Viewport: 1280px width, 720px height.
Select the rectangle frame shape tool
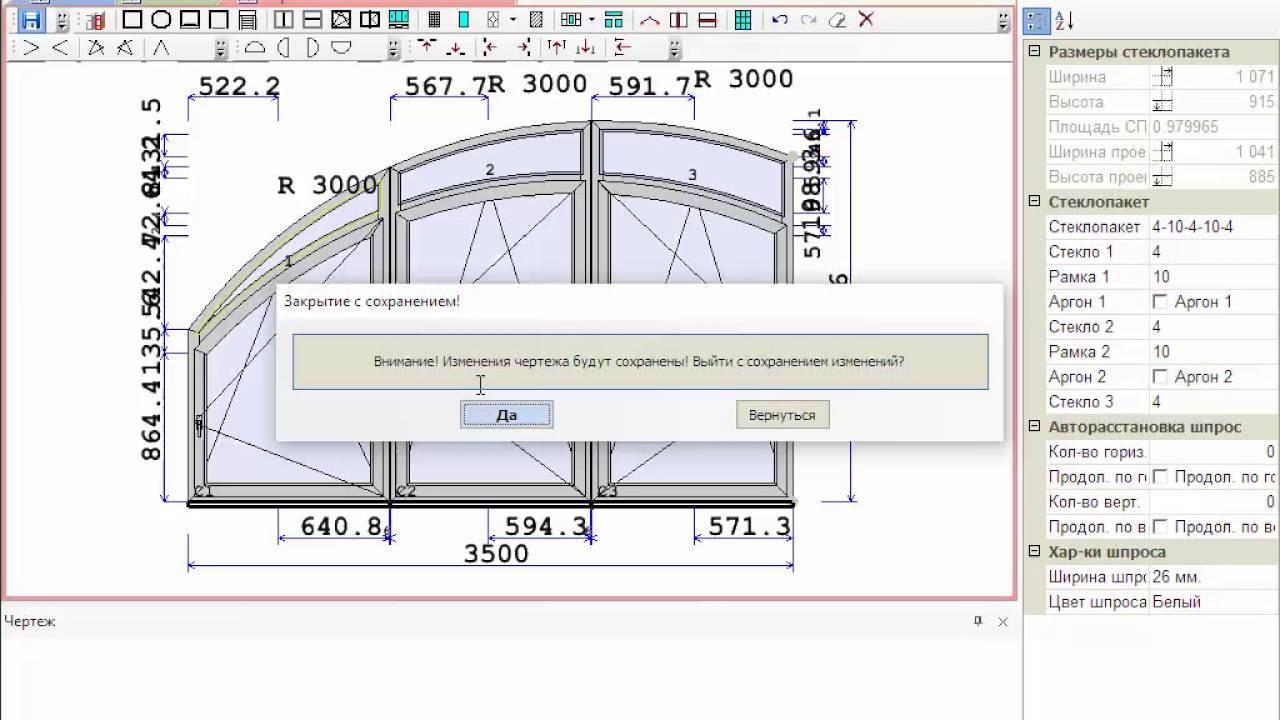point(132,20)
